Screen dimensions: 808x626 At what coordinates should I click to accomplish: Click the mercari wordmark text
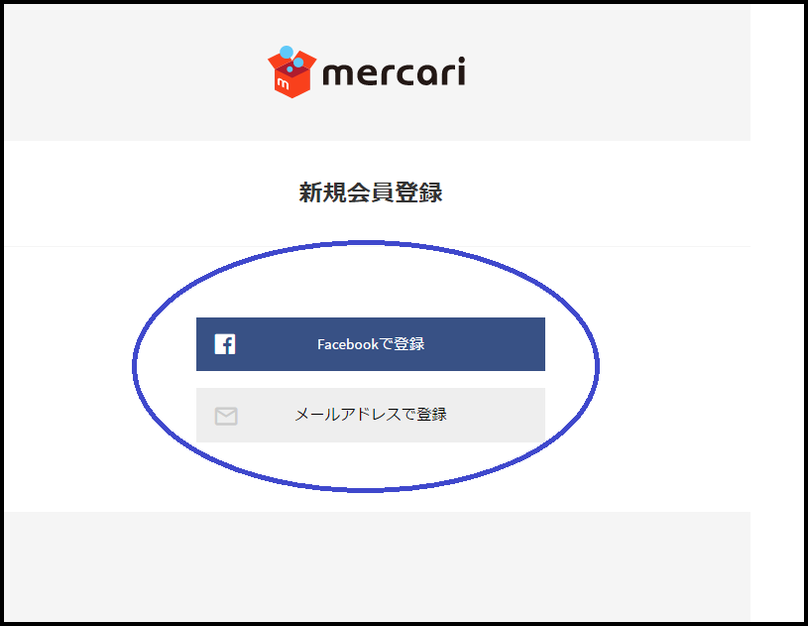pos(394,72)
